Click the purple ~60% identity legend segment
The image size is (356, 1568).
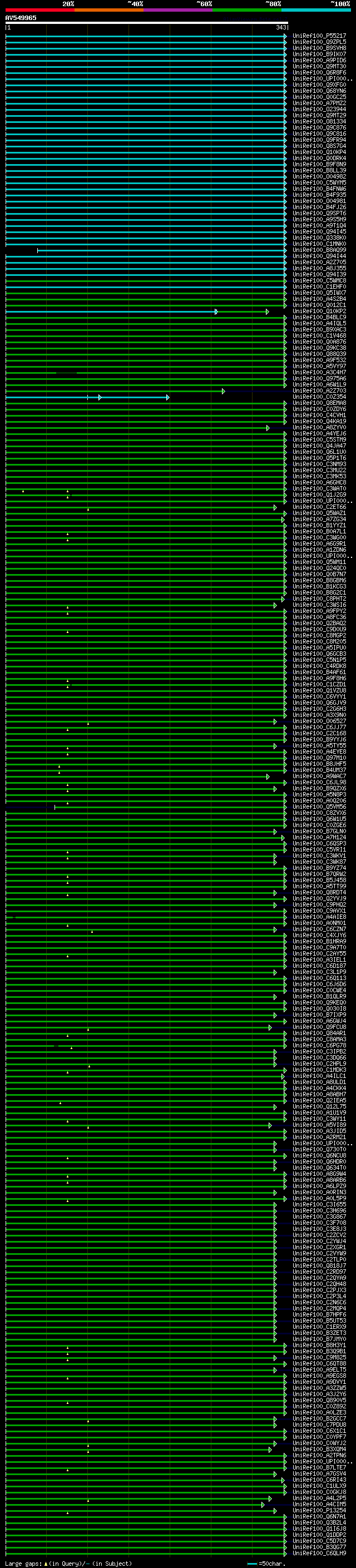(179, 11)
